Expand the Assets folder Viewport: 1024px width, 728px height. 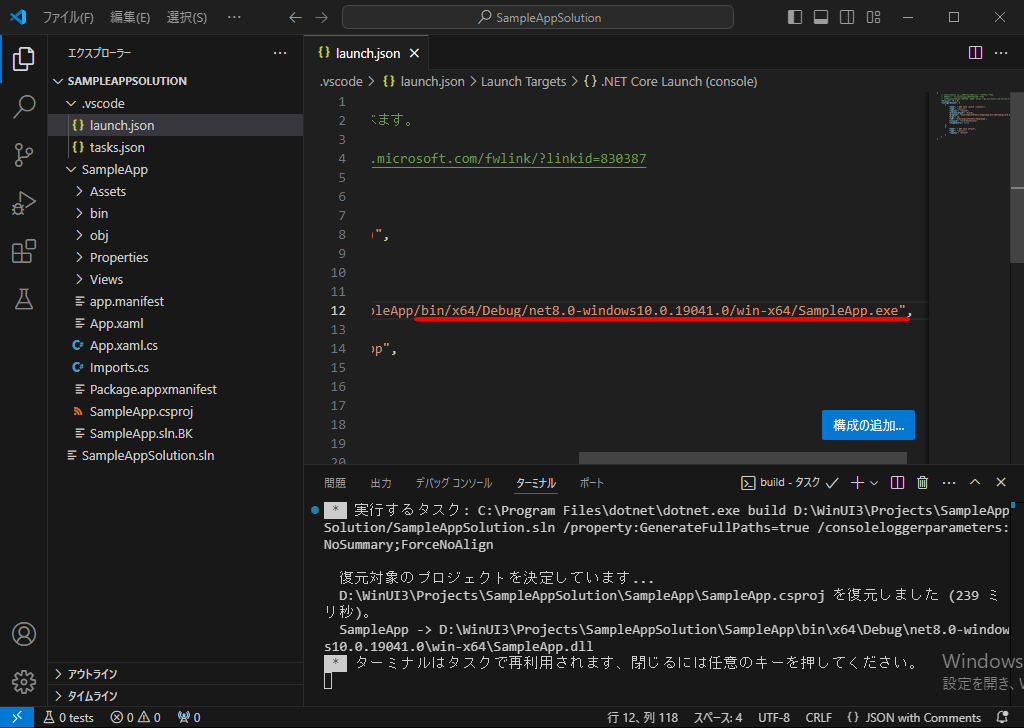pyautogui.click(x=175, y=191)
